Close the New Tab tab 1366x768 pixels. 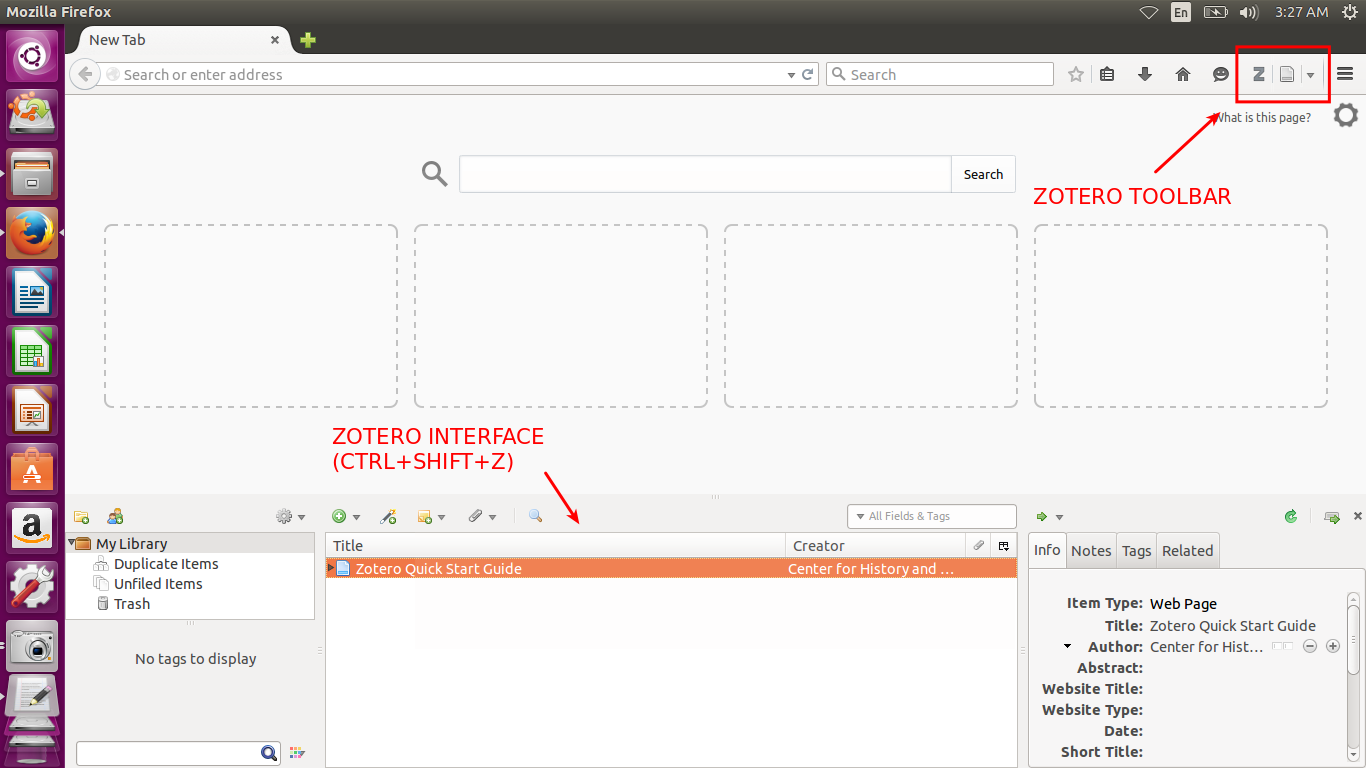[275, 40]
